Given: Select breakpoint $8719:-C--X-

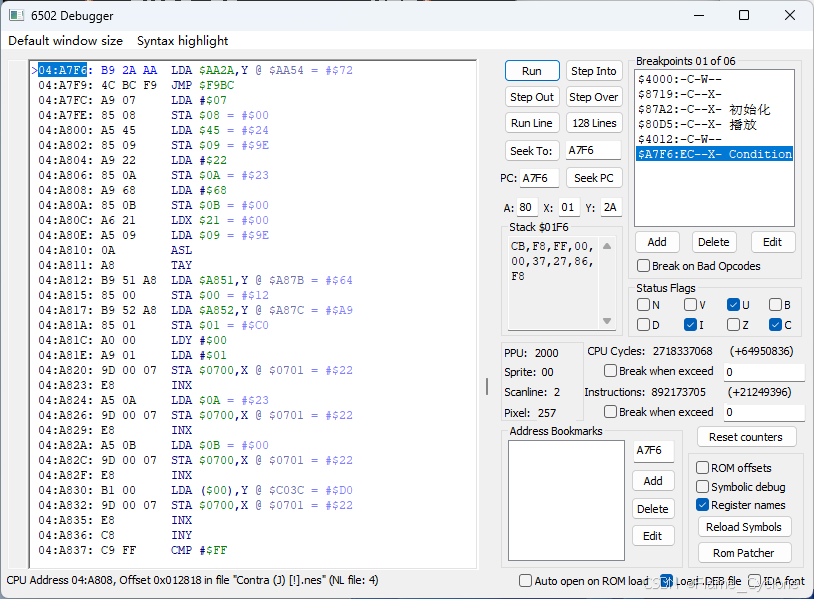Looking at the screenshot, I should pyautogui.click(x=714, y=94).
